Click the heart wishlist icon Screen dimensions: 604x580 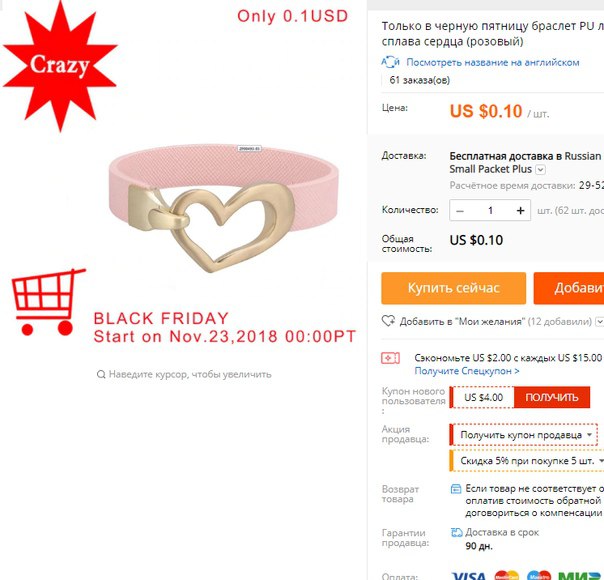pos(388,321)
